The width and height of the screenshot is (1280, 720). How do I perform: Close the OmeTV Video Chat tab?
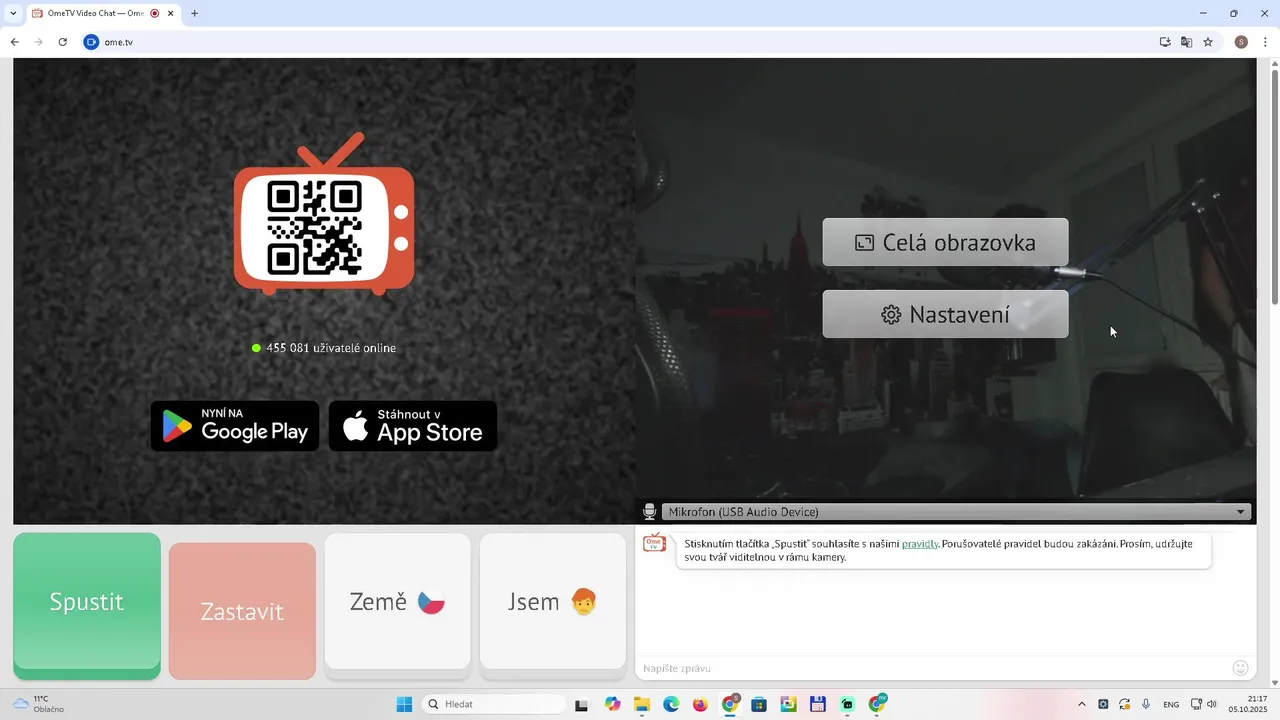point(171,14)
